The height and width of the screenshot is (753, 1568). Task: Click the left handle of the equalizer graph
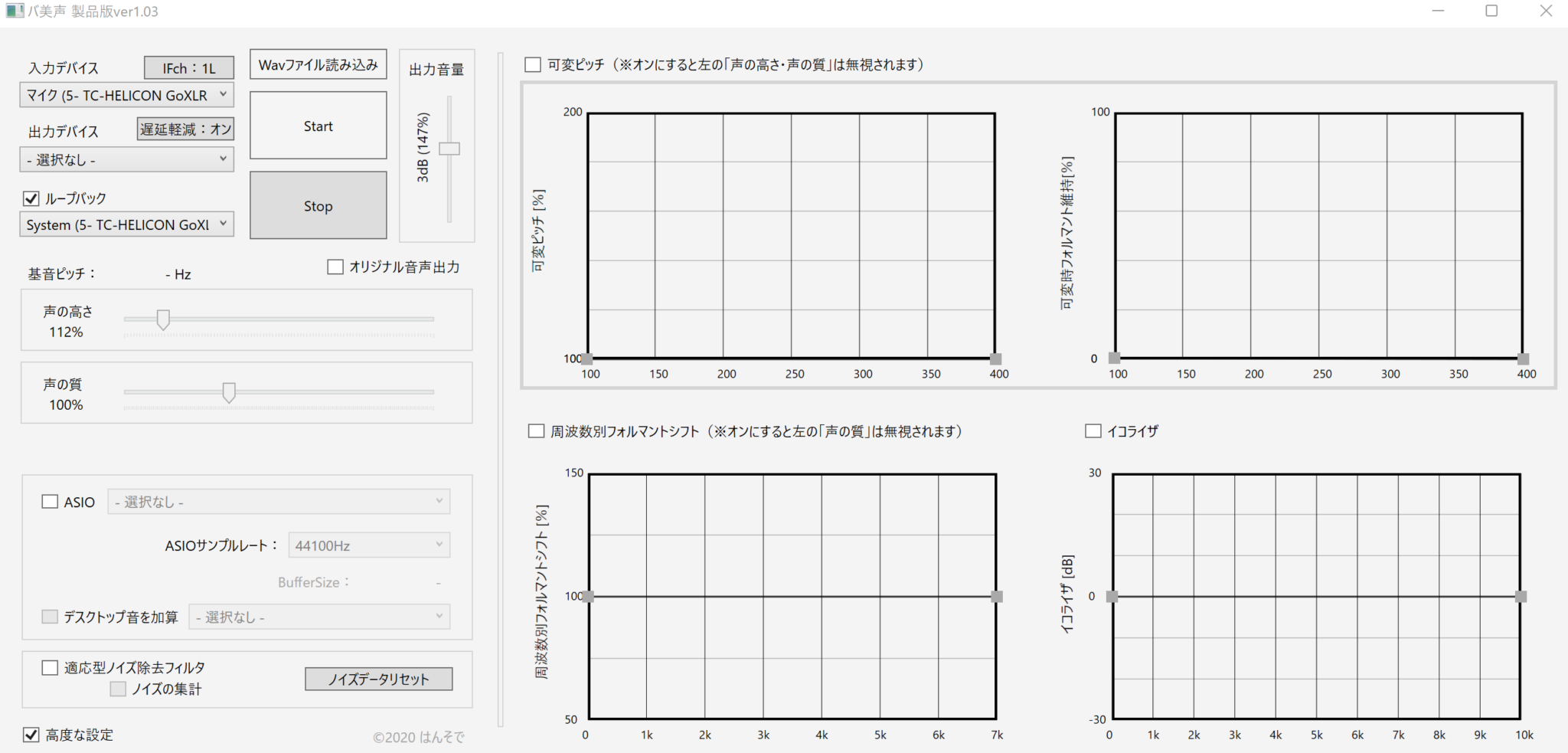(1112, 597)
